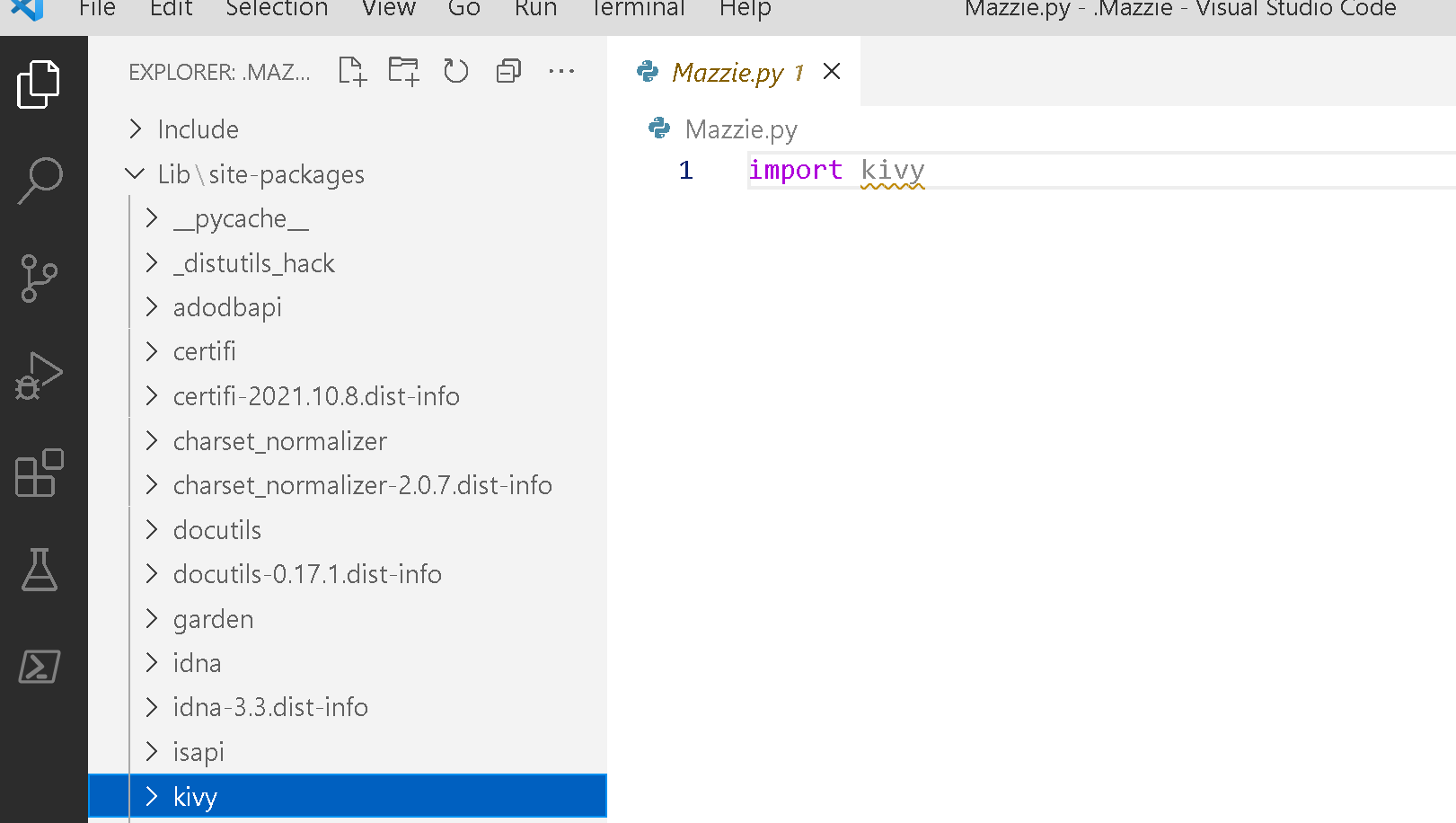
Task: Expand the garden folder chevron
Action: pyautogui.click(x=152, y=618)
